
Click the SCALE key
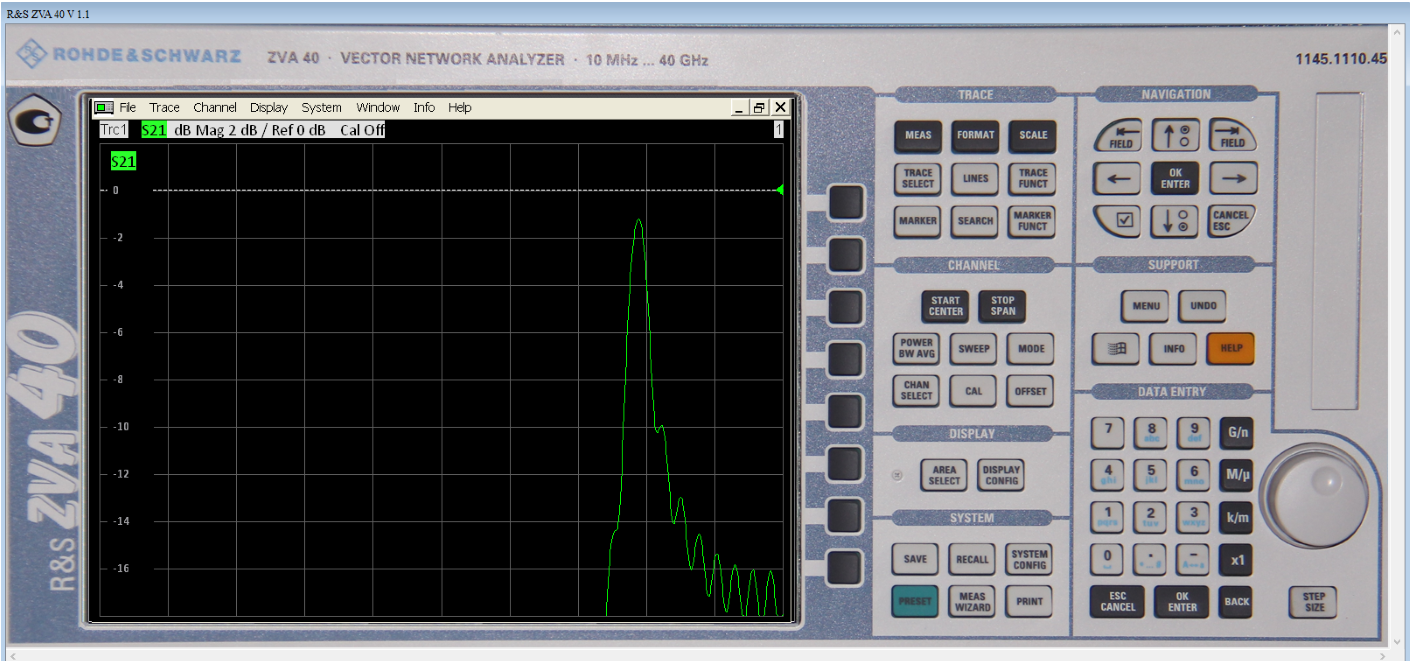(x=1033, y=136)
